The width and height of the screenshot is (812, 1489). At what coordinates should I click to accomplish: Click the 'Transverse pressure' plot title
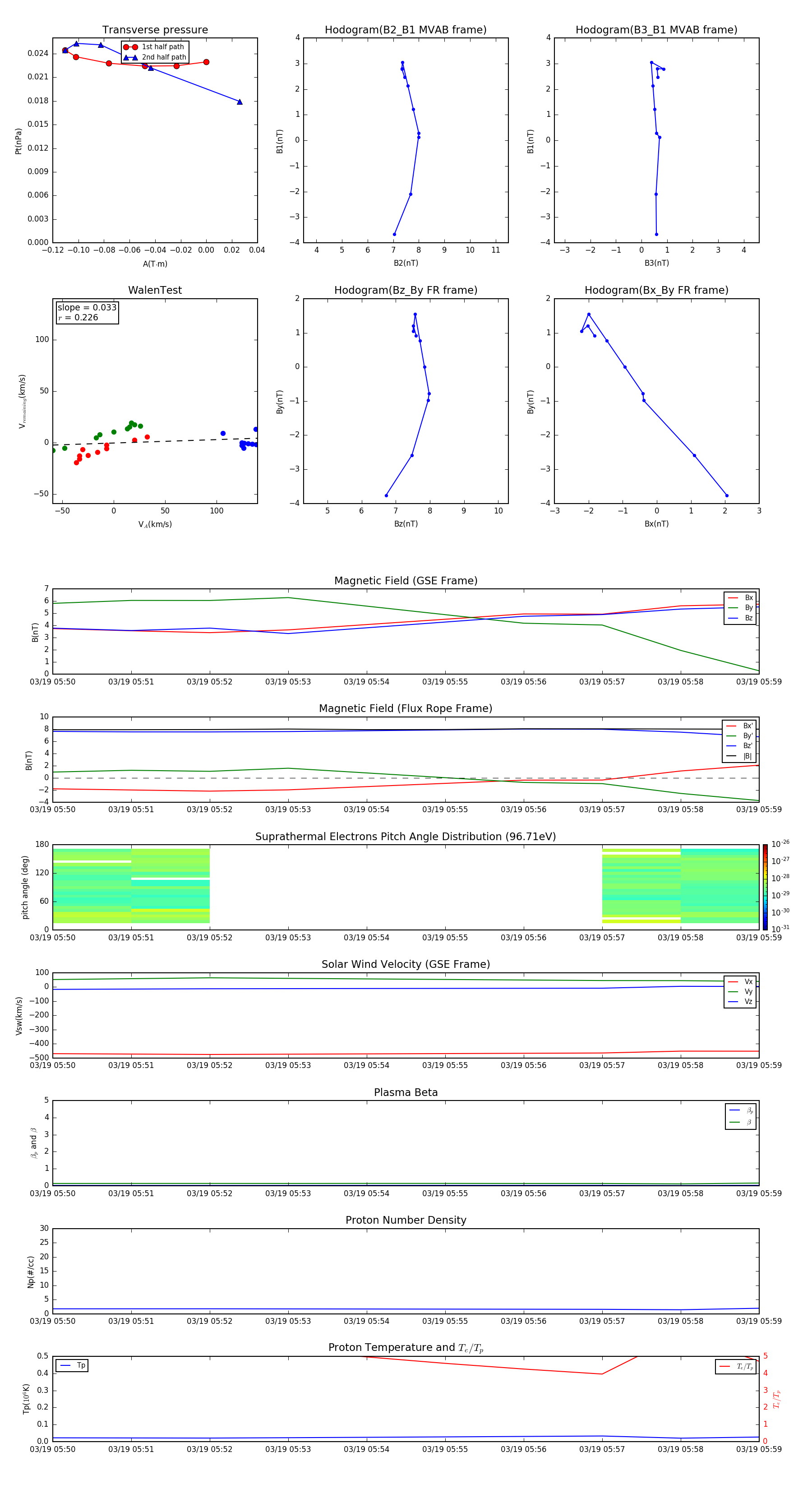pyautogui.click(x=155, y=30)
